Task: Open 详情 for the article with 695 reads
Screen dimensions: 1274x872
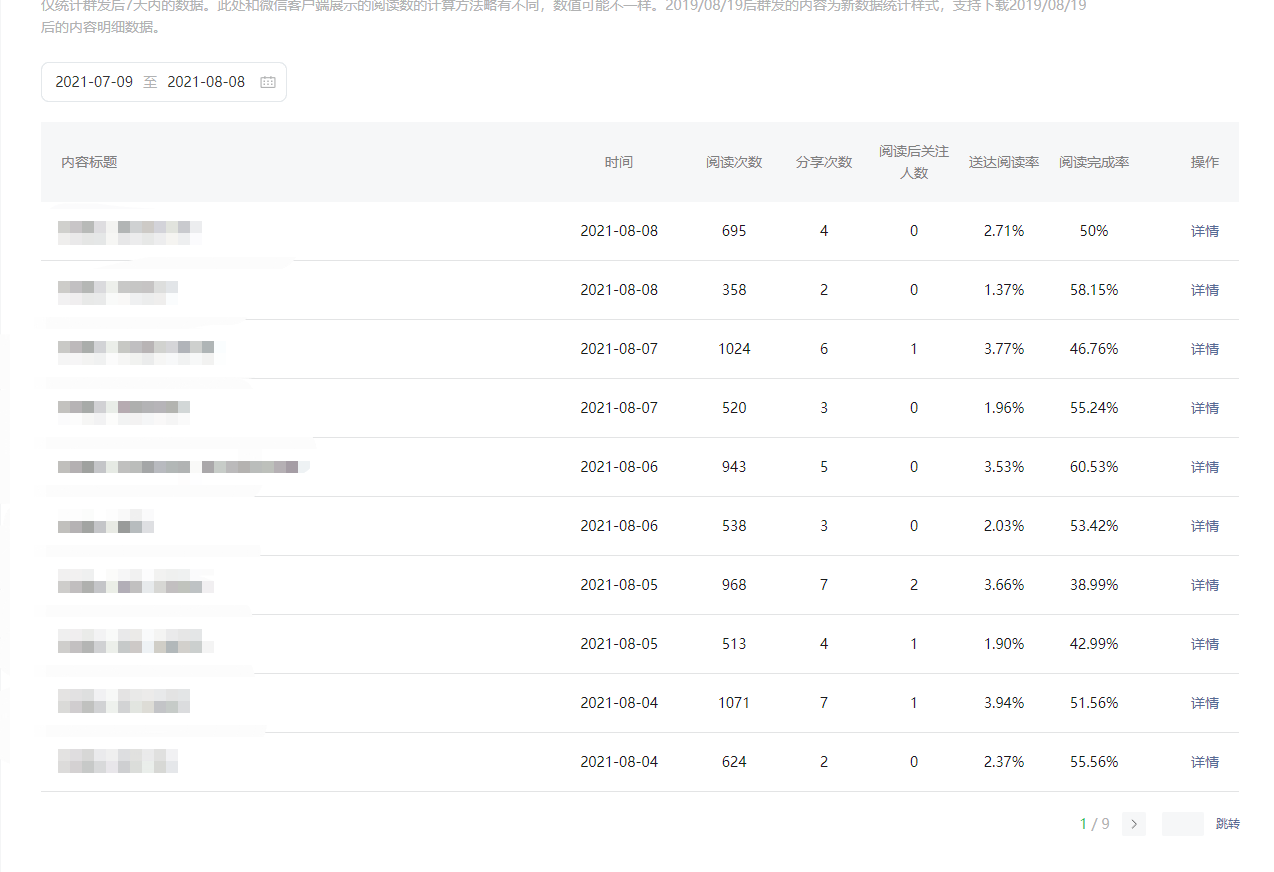Action: point(1204,231)
